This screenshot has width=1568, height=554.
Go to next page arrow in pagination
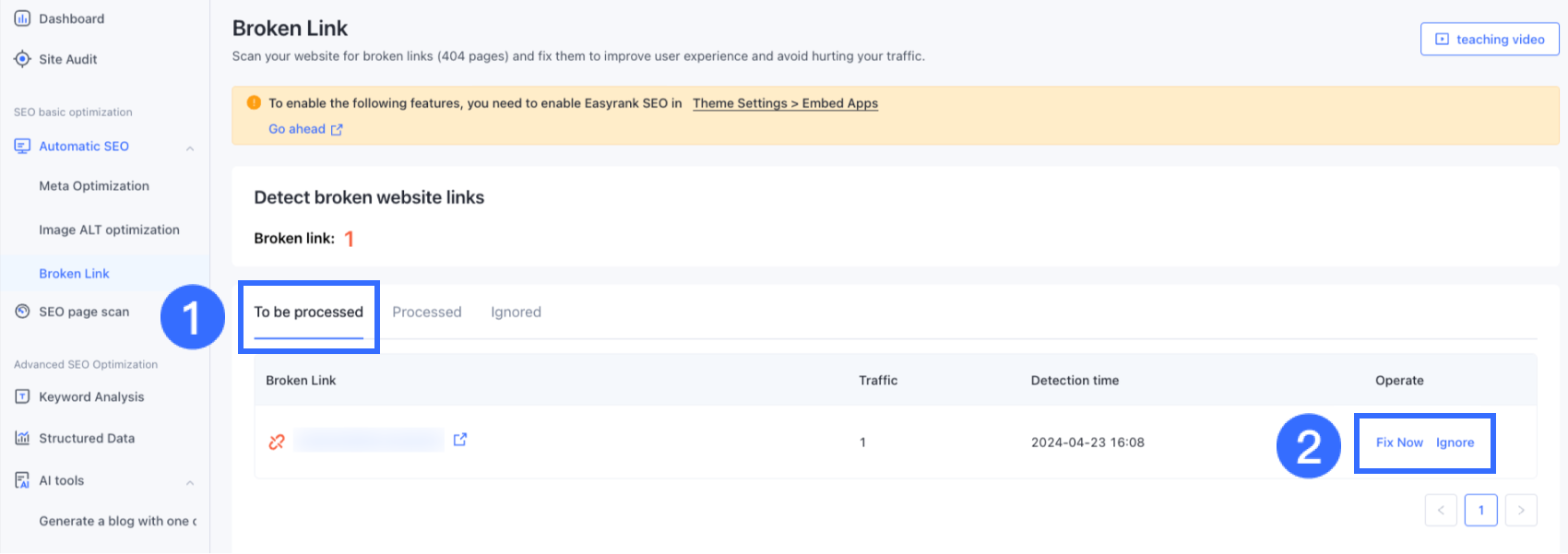(1521, 510)
